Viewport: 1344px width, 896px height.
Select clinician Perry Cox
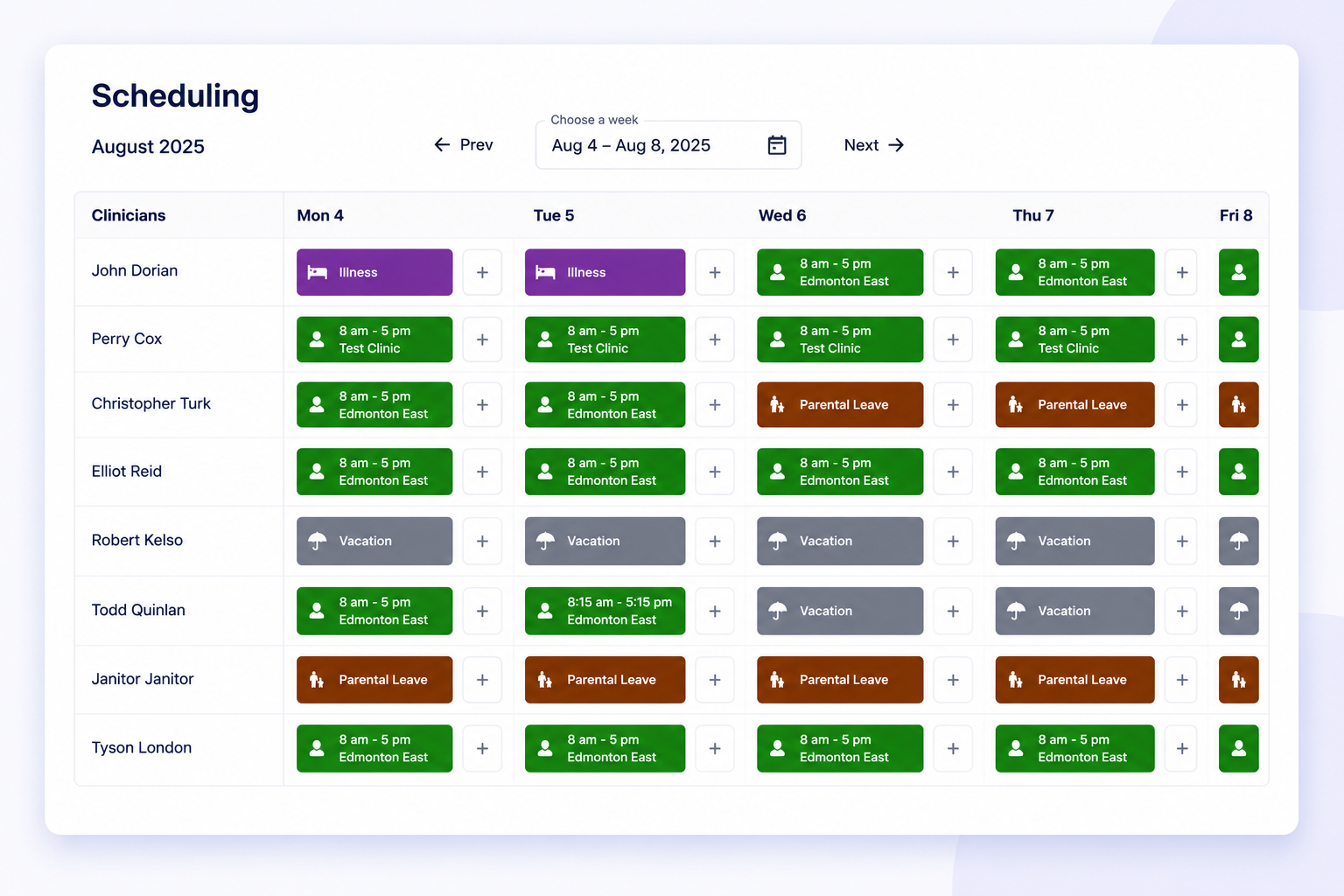(x=127, y=339)
